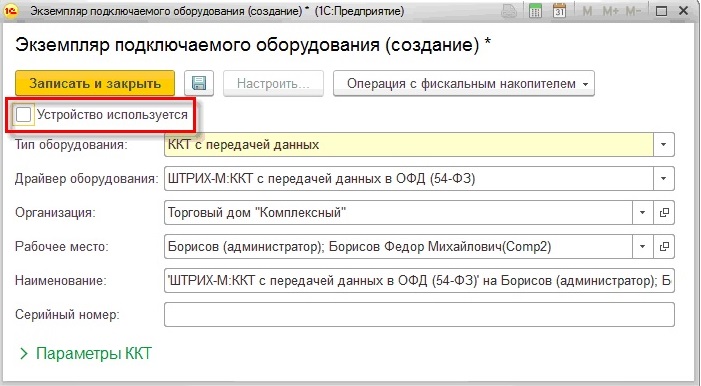This screenshot has height=386, width=701.
Task: Click the Драйвер оборудования: label
Action: (x=87, y=179)
